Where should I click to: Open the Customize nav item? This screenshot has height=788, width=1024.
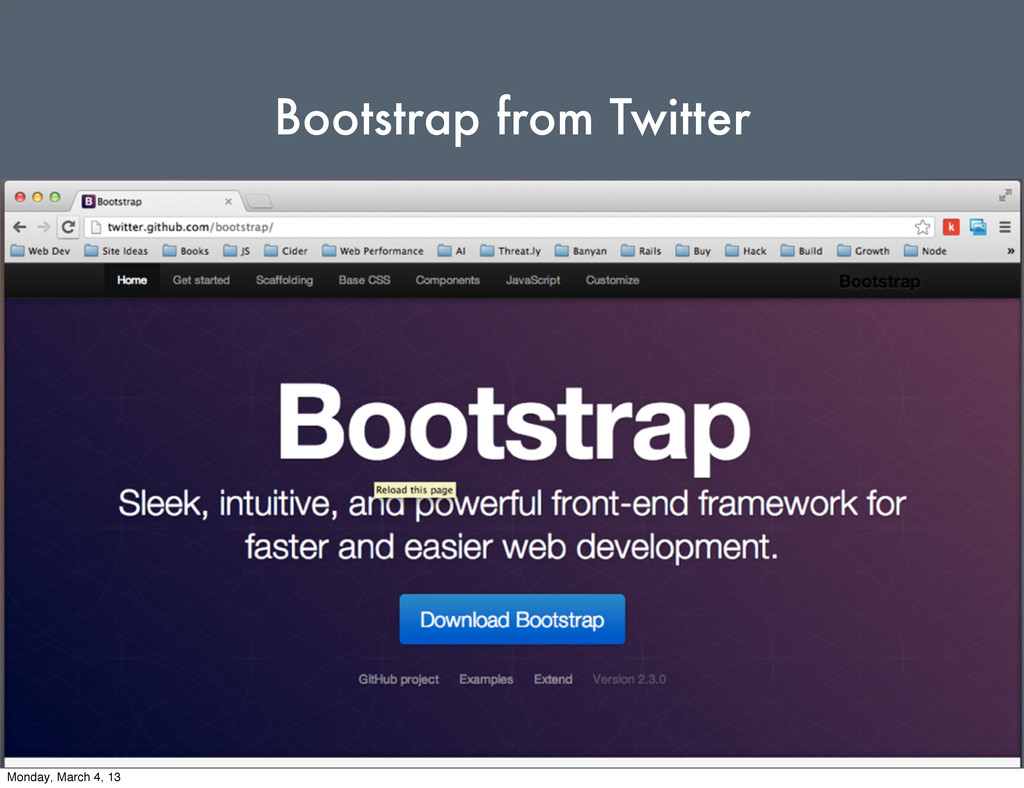point(613,280)
